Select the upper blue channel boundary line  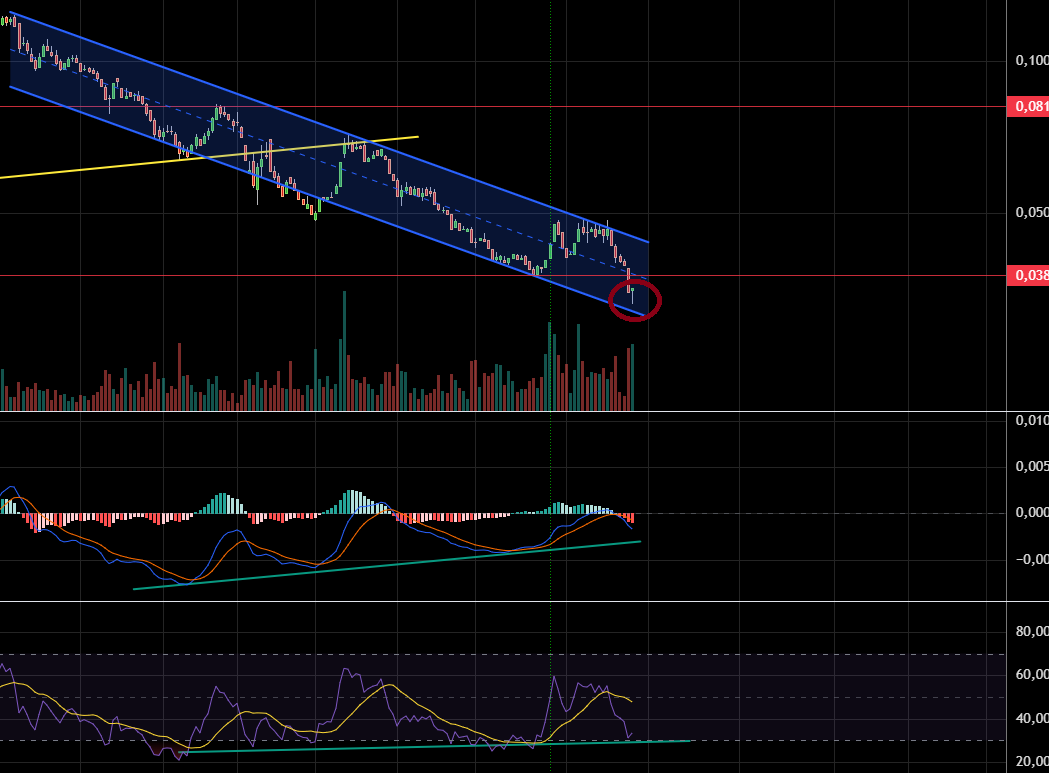pos(300,117)
